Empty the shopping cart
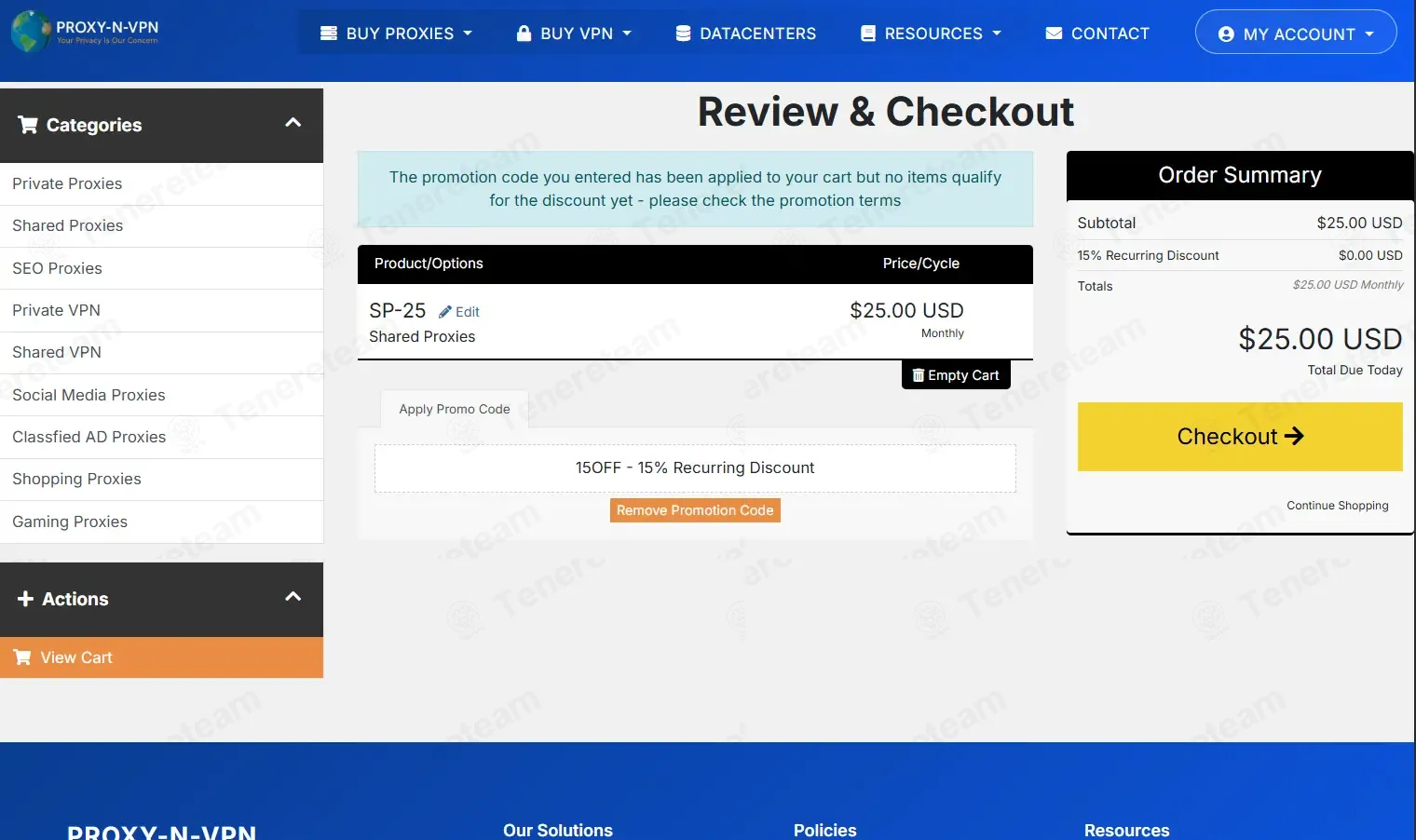This screenshot has width=1416, height=840. click(x=956, y=375)
